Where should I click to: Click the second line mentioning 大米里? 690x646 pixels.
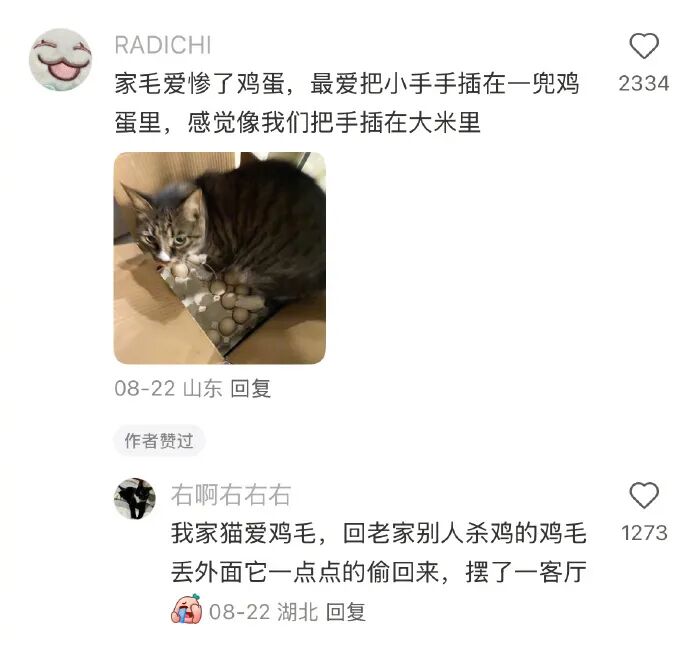[297, 122]
